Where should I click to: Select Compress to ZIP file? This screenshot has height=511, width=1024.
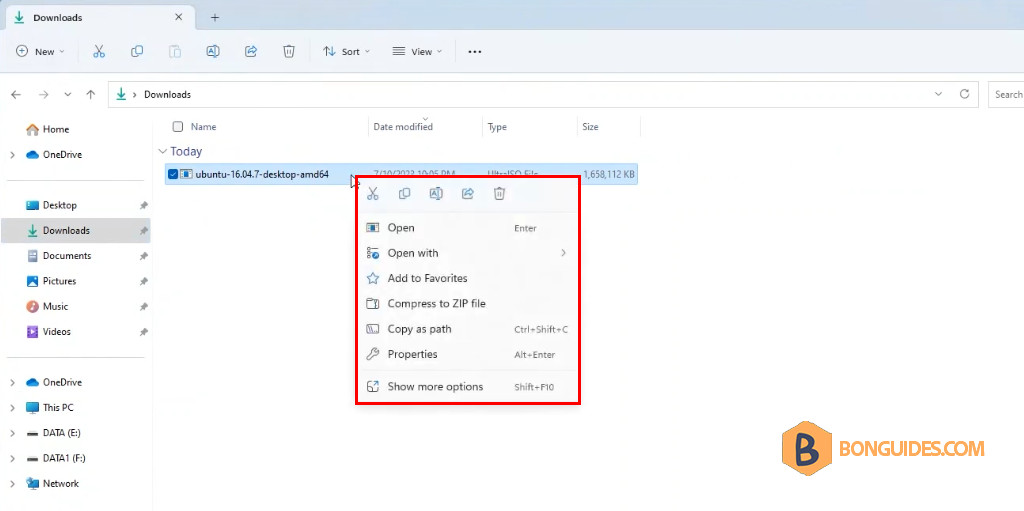(x=468, y=304)
